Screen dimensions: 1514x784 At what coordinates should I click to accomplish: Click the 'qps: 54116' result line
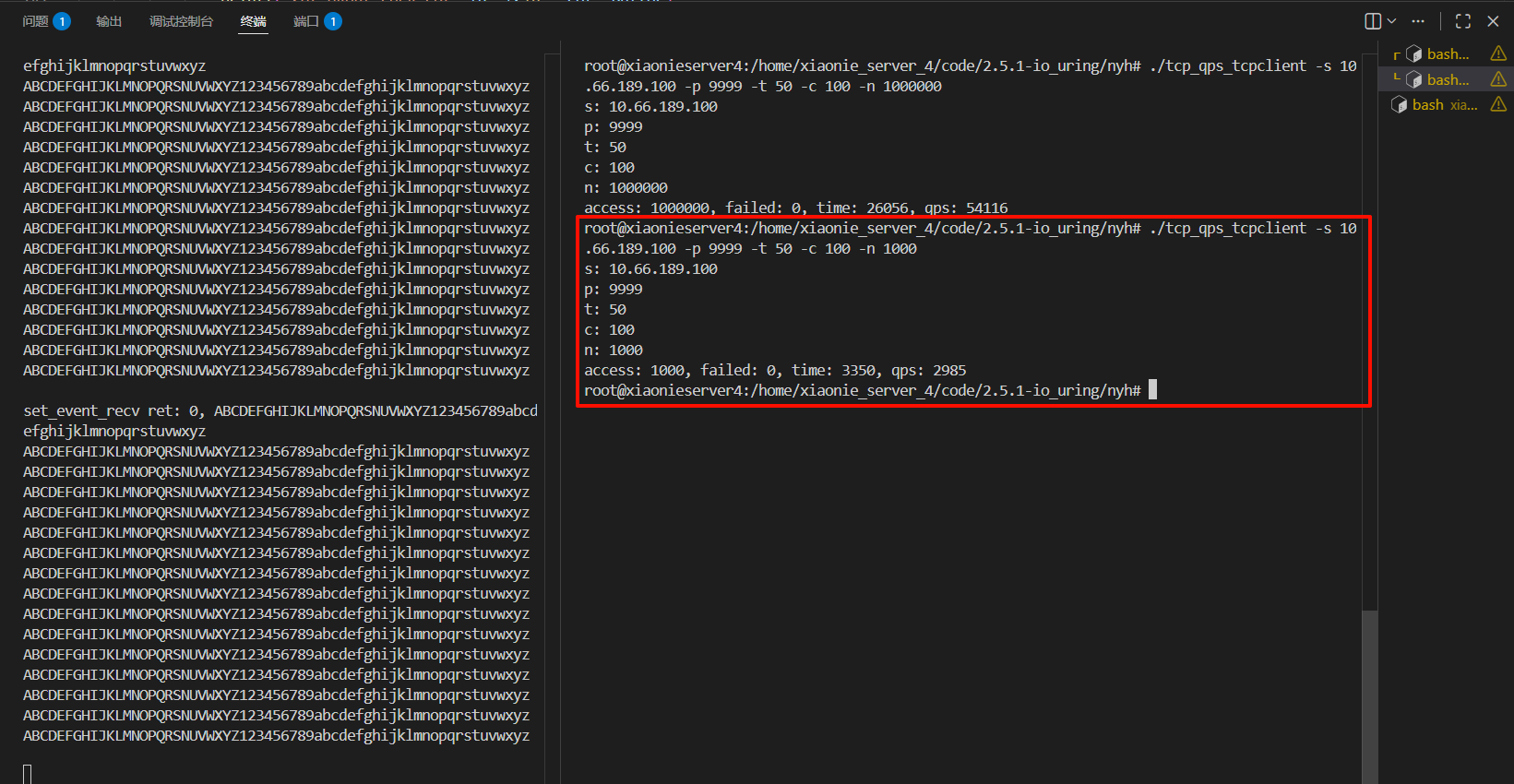796,208
